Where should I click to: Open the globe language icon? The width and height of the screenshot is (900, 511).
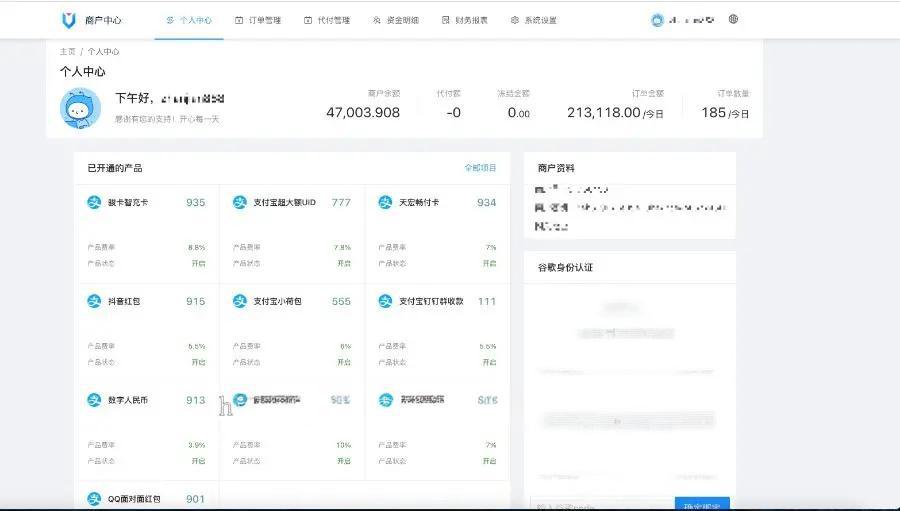733,19
